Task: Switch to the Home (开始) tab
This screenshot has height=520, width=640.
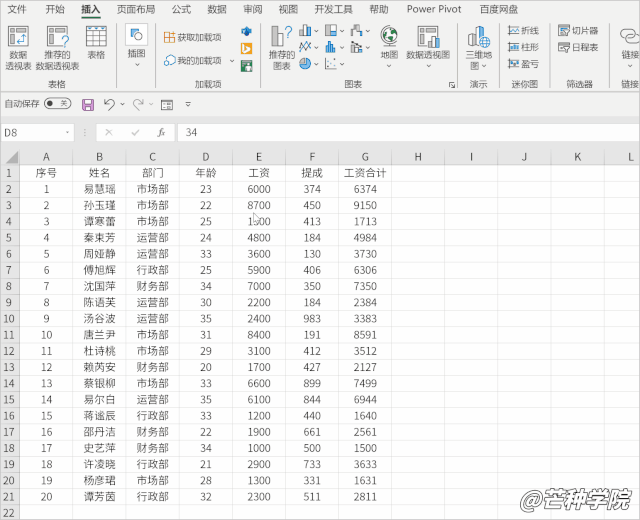Action: click(55, 9)
